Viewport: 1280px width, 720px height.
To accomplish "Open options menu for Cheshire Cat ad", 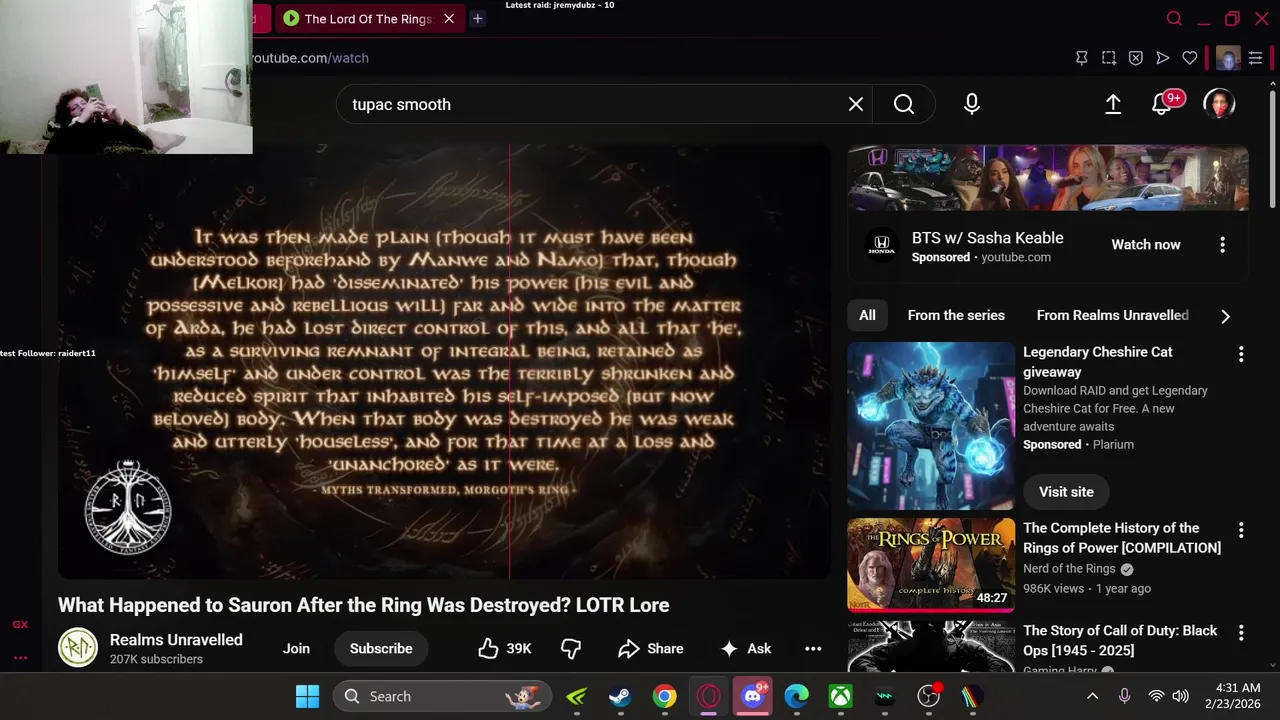I will [x=1241, y=354].
